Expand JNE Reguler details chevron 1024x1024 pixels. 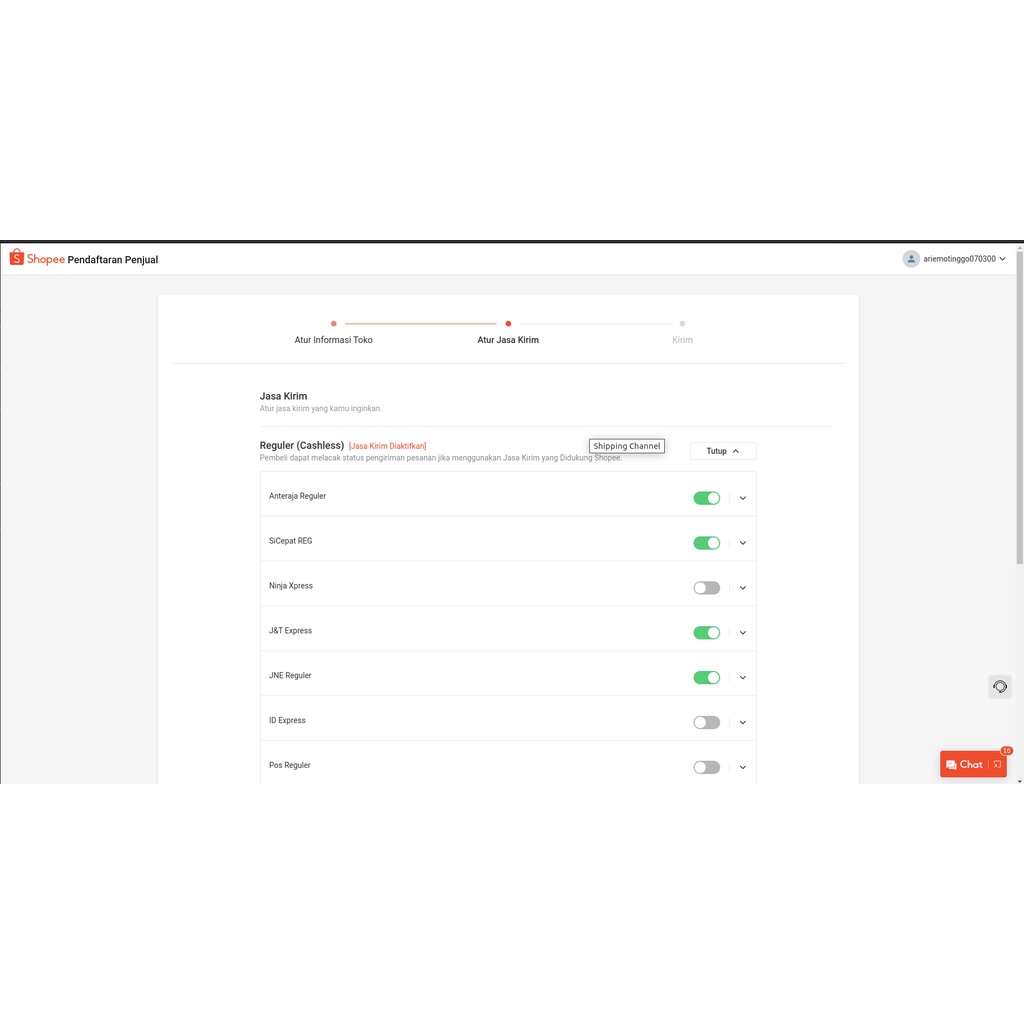pyautogui.click(x=743, y=678)
